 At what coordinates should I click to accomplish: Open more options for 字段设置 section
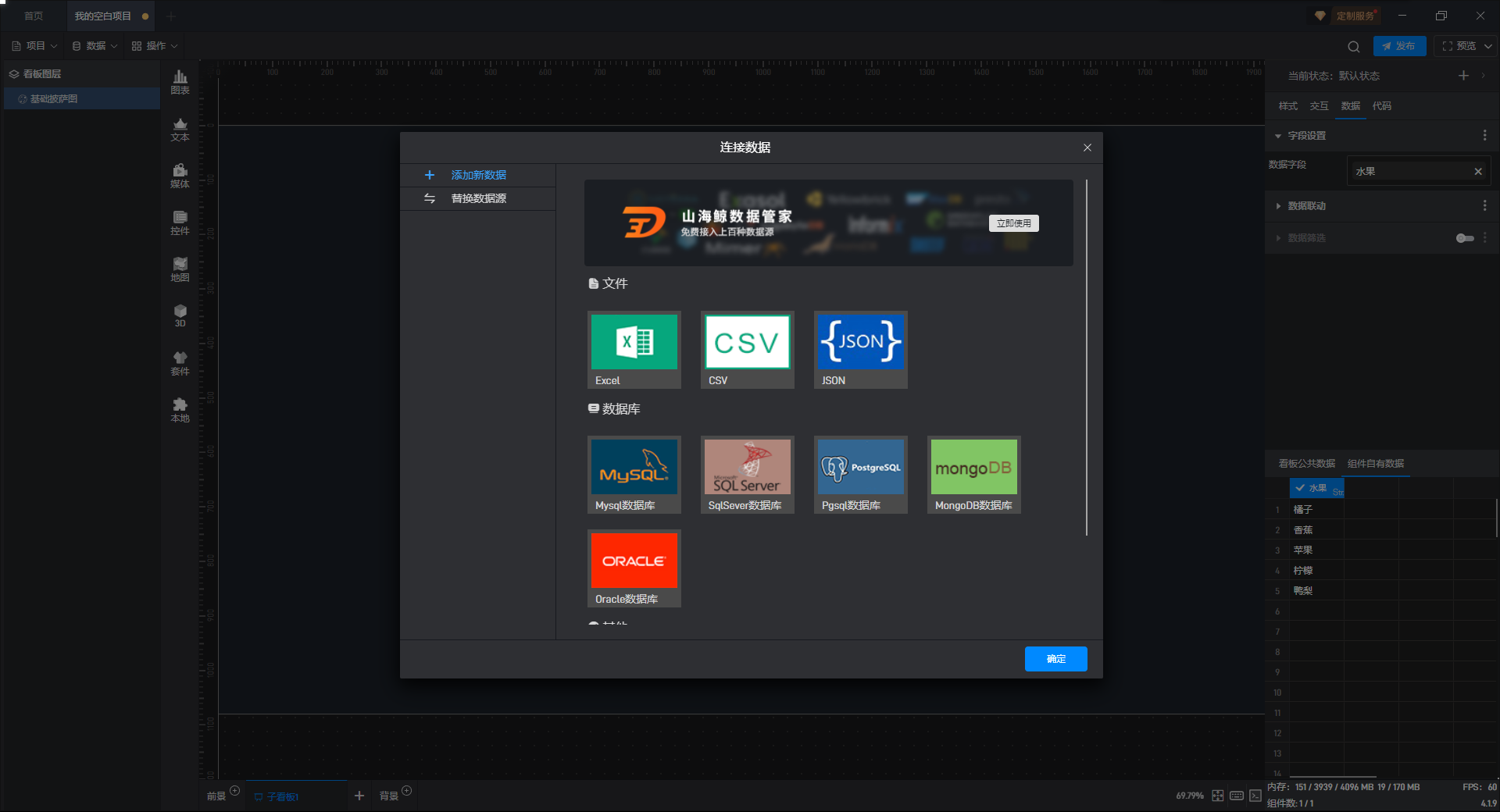1484,136
